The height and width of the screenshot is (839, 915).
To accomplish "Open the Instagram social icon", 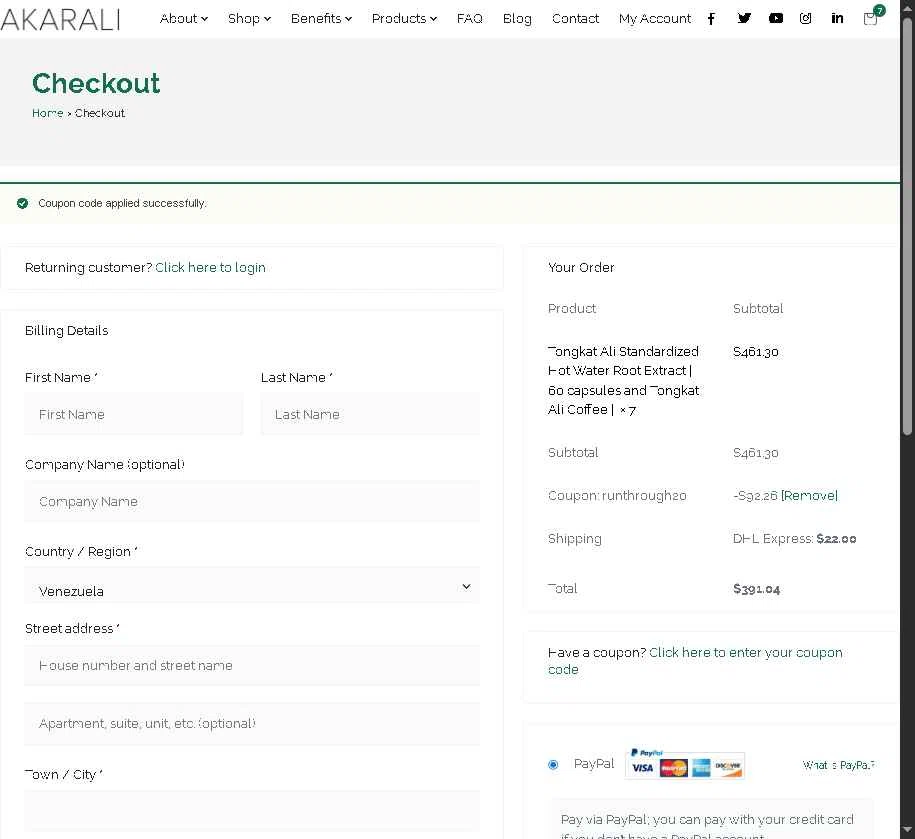I will pos(805,18).
